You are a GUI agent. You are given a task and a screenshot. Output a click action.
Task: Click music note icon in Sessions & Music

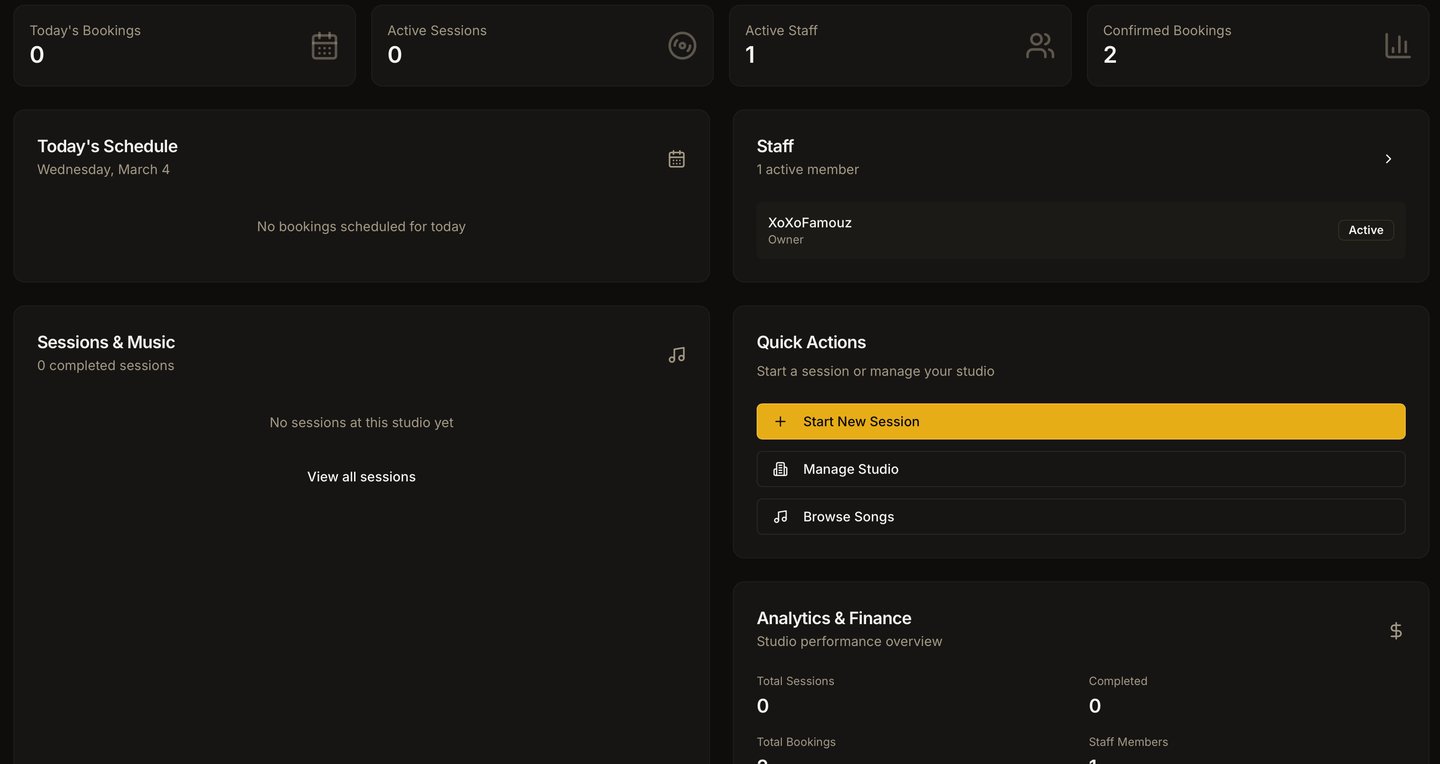[x=677, y=355]
